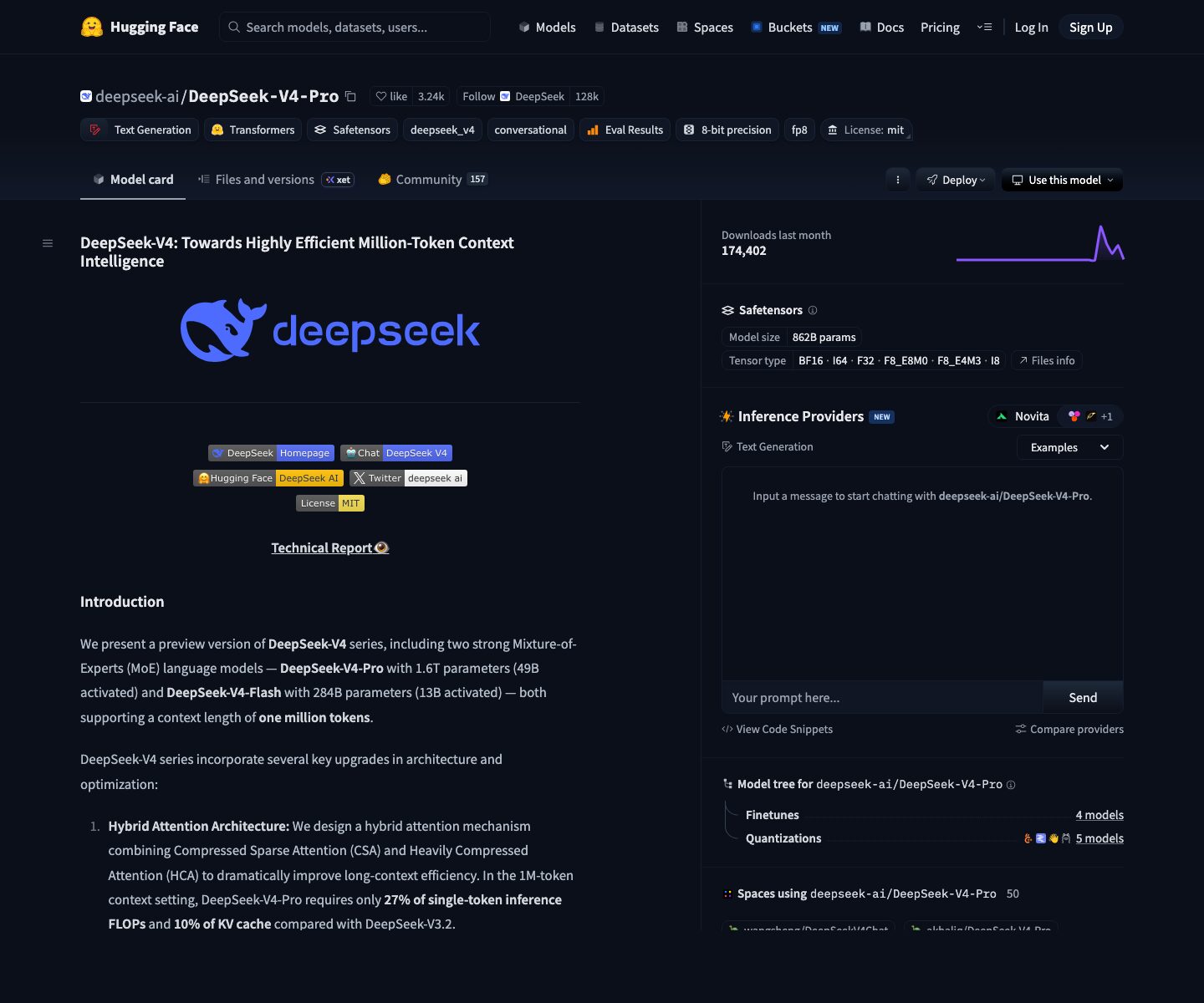Click the Chat DeepSeek V4 badge
Viewport: 1204px width, 1003px height.
[396, 453]
